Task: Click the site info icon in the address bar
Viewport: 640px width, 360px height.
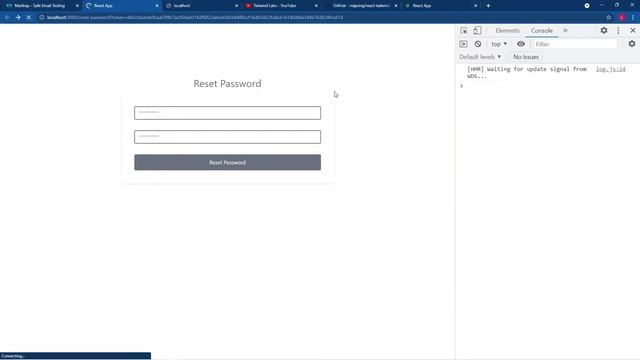Action: pos(42,18)
